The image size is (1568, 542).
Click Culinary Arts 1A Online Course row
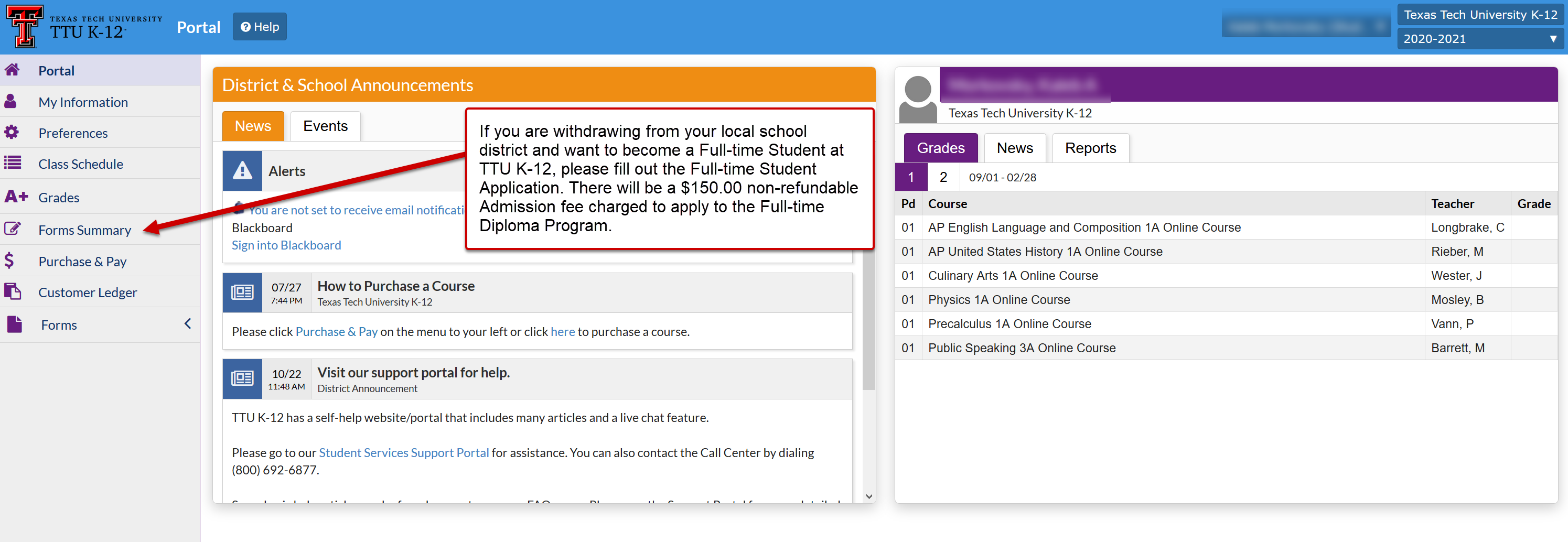[x=1226, y=276]
